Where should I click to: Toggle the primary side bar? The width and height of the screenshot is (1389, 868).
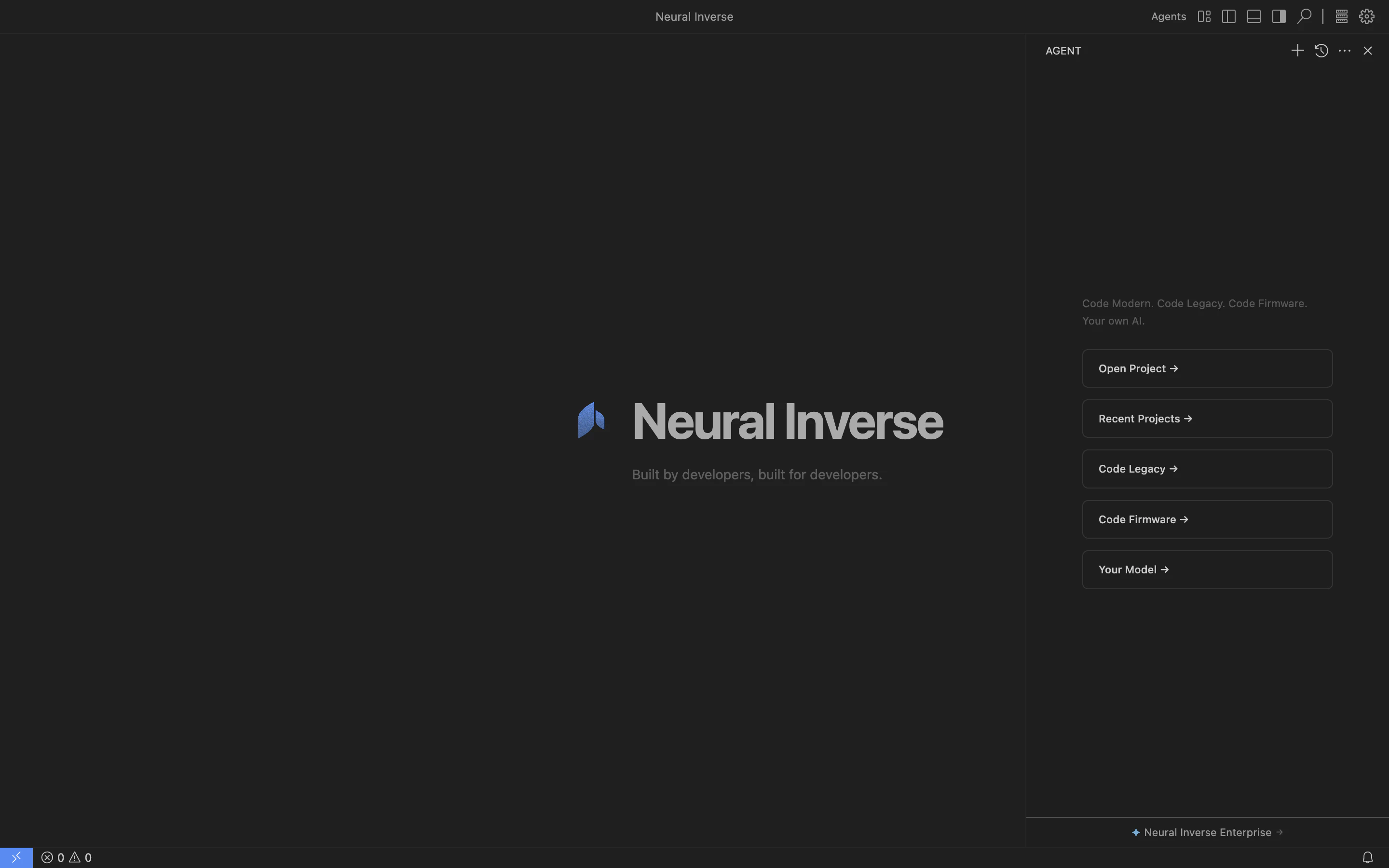coord(1229,17)
